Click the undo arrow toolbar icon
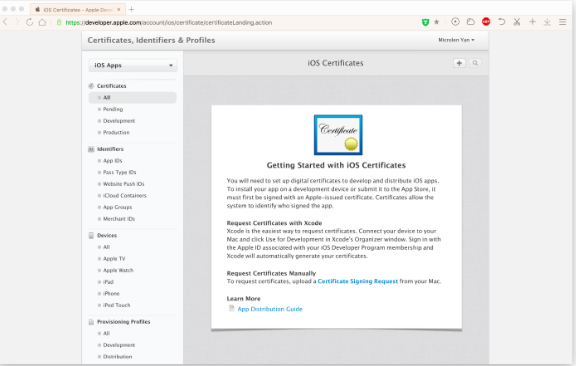 (x=501, y=22)
